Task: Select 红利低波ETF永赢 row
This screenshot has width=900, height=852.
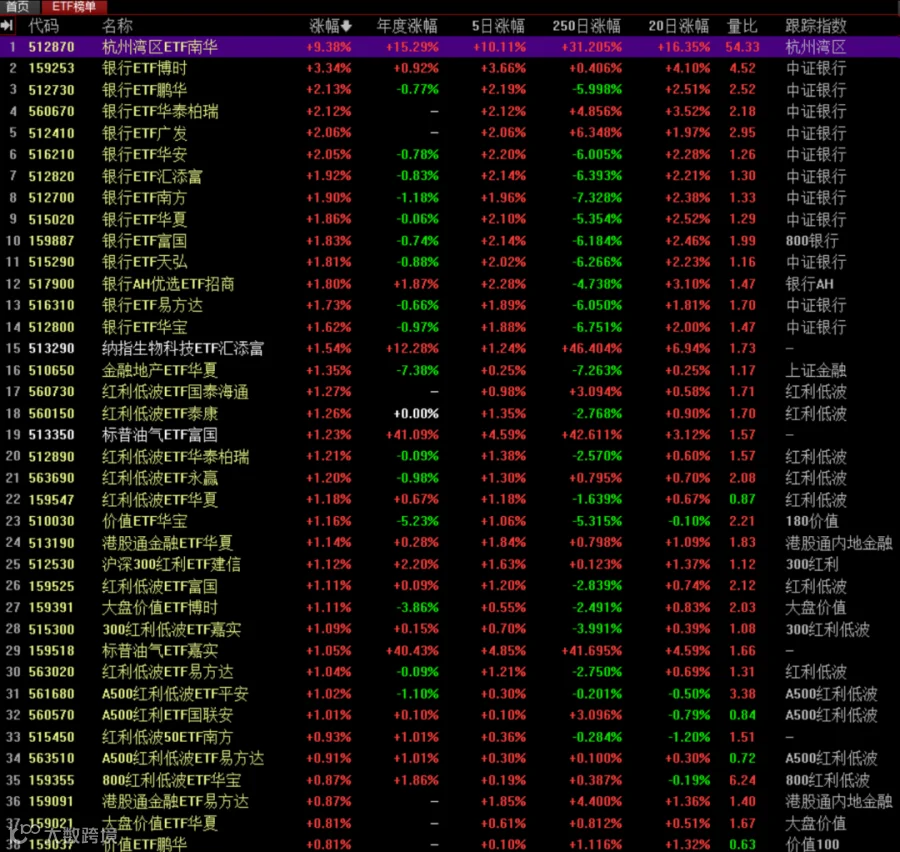Action: point(450,478)
